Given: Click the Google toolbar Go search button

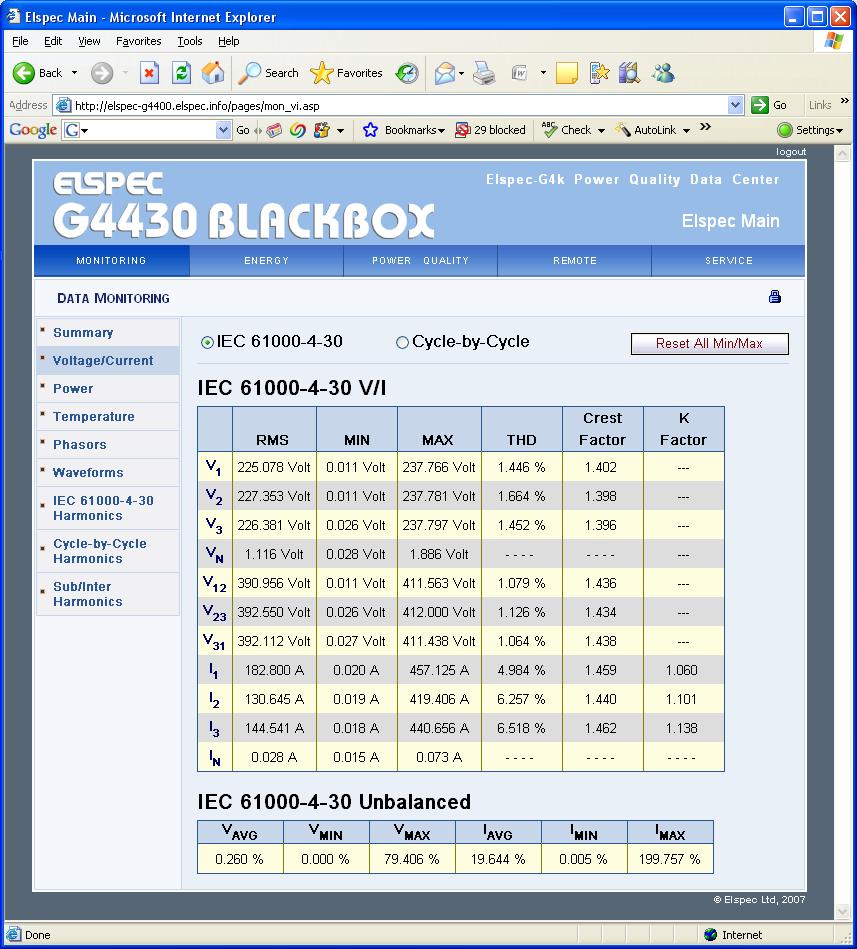Looking at the screenshot, I should point(243,130).
